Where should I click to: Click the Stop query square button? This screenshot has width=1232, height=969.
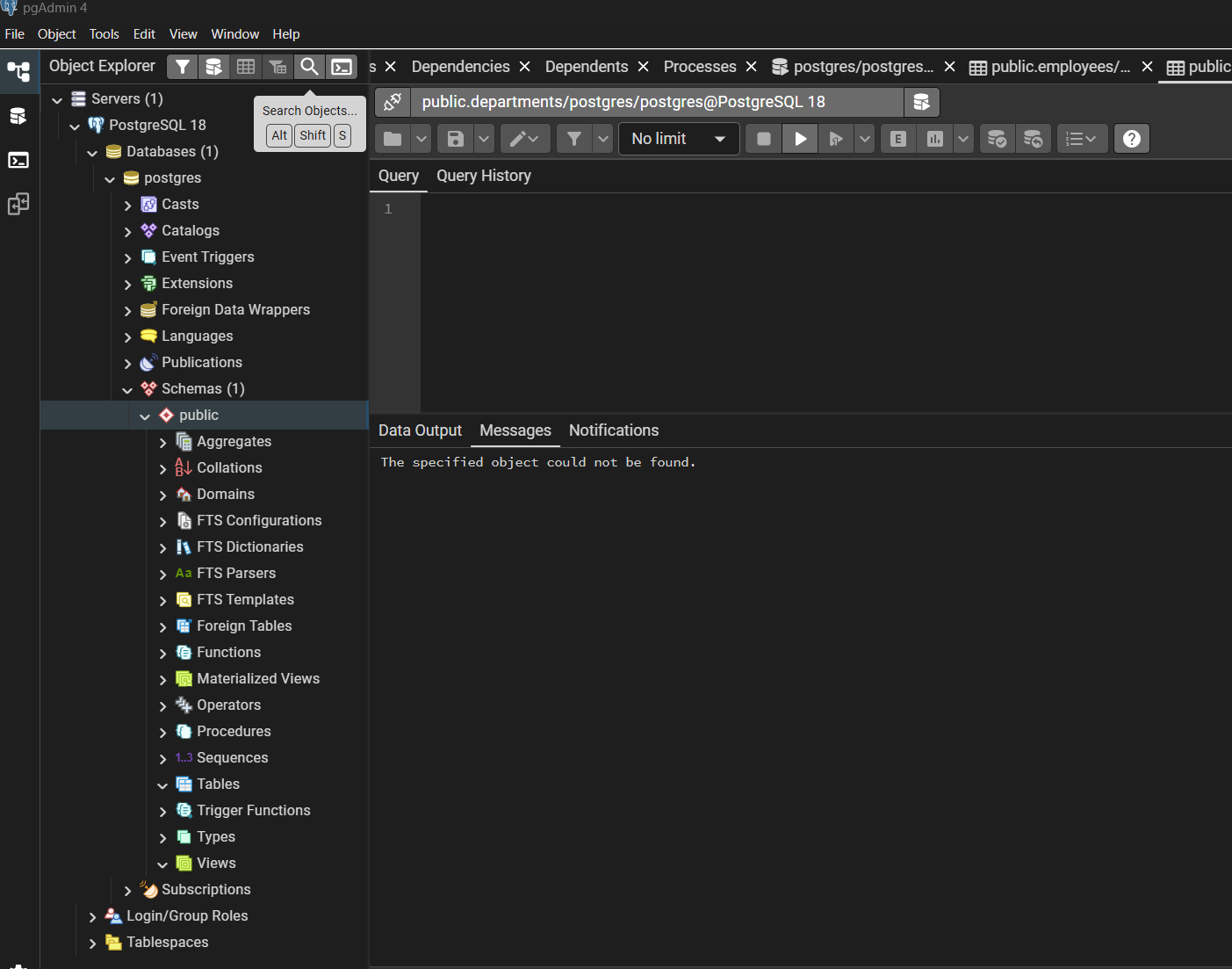tap(764, 139)
